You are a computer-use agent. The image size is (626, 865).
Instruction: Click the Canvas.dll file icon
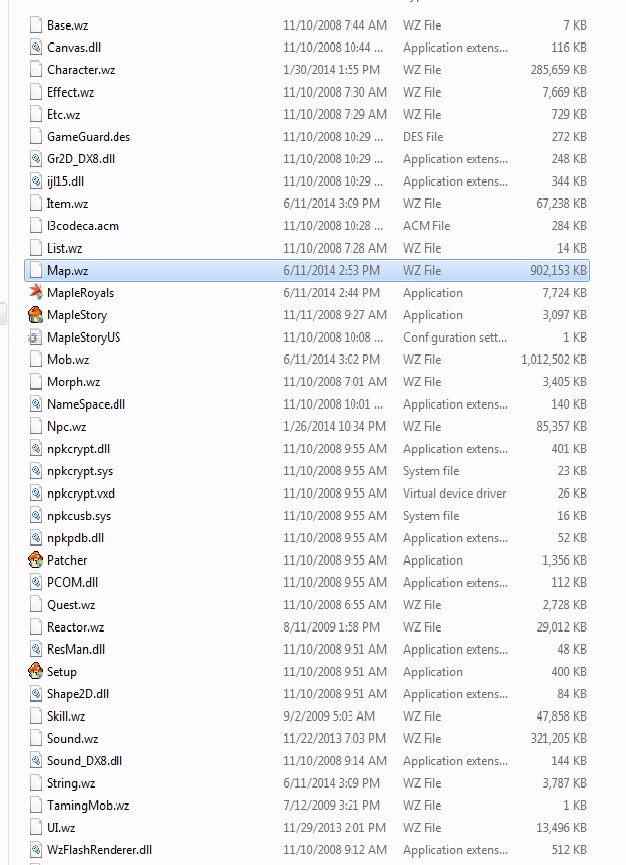[x=35, y=47]
